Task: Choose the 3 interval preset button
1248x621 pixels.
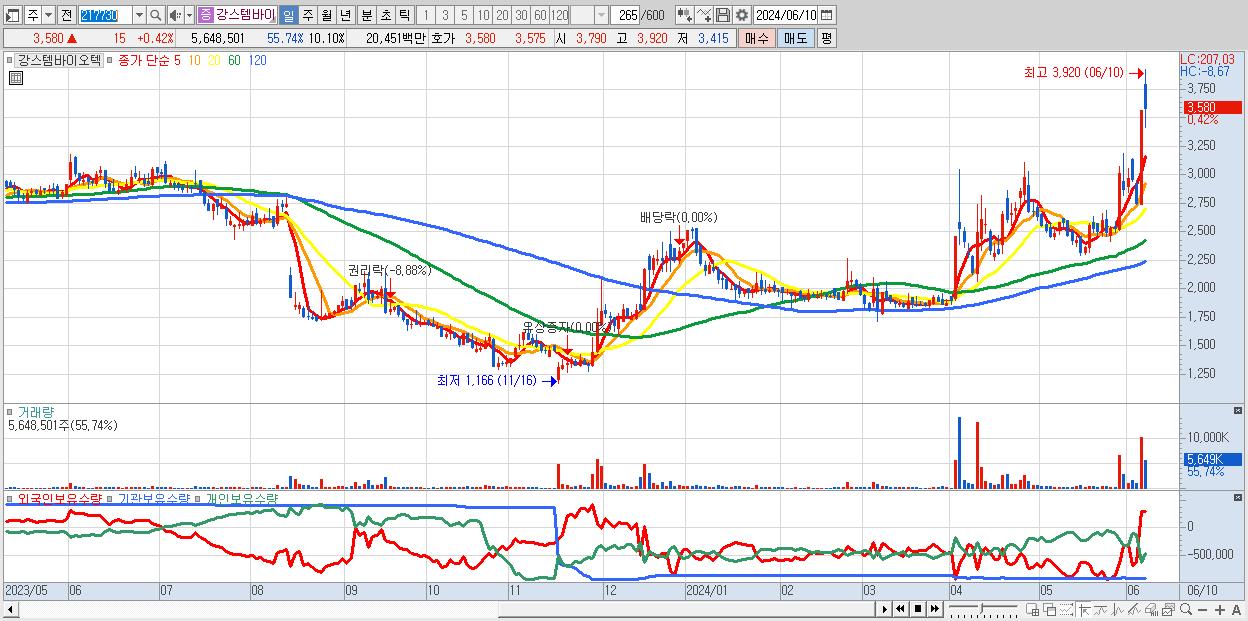Action: click(x=445, y=15)
